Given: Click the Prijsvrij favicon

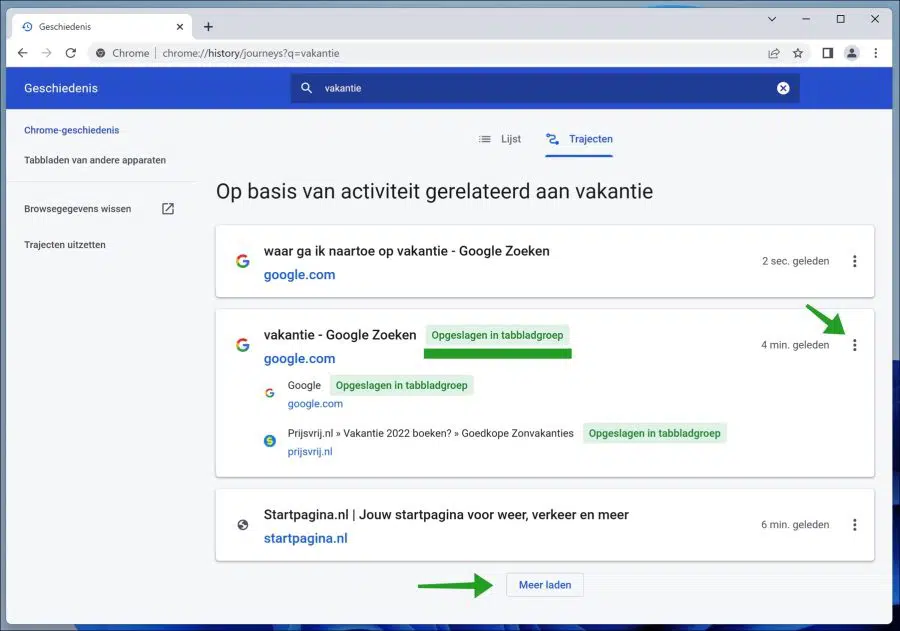Looking at the screenshot, I should 270,441.
